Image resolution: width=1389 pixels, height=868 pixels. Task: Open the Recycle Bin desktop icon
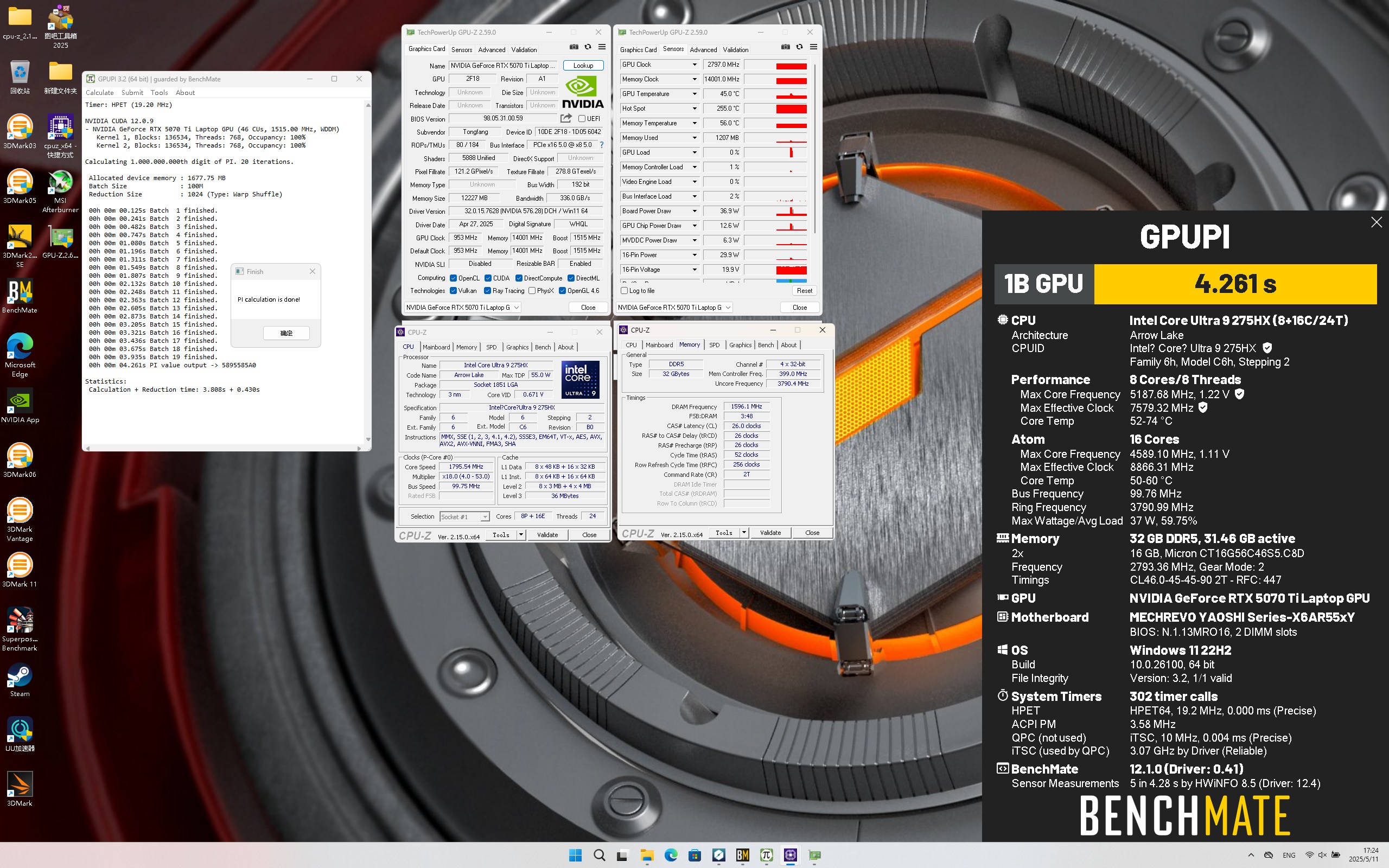click(x=20, y=77)
